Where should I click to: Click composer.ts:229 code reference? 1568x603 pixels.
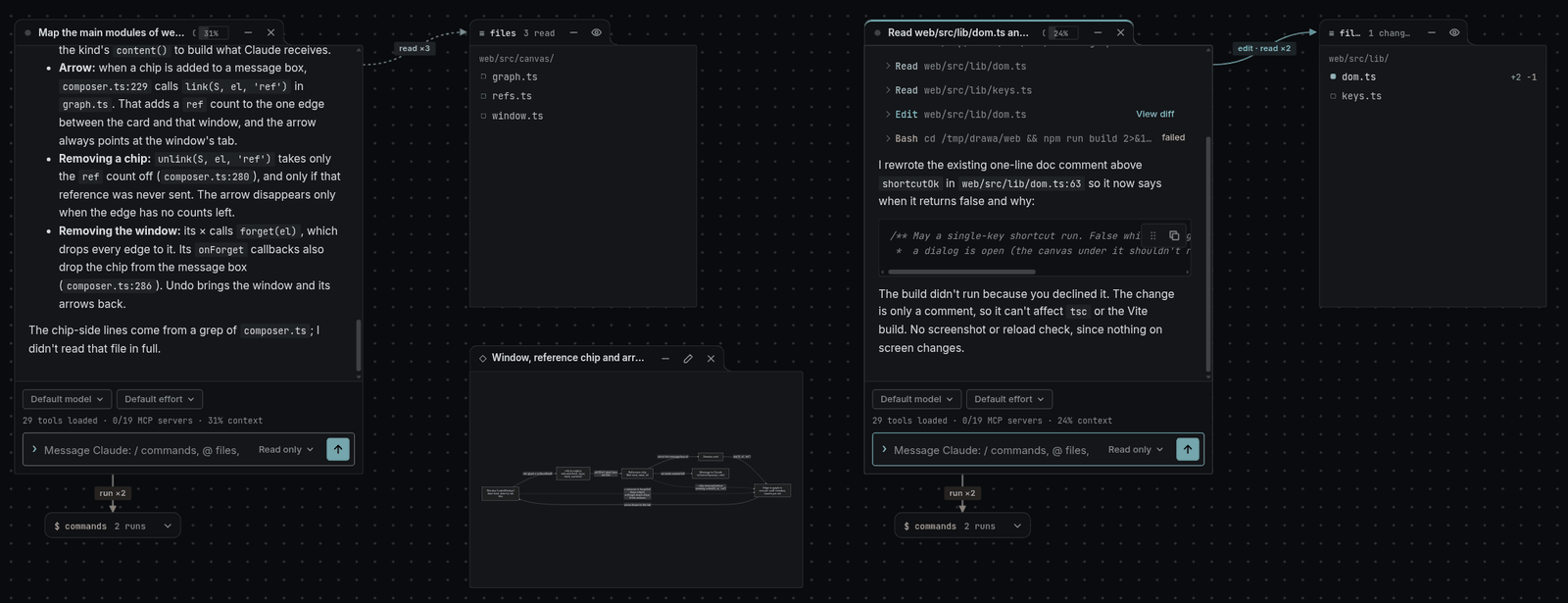105,86
